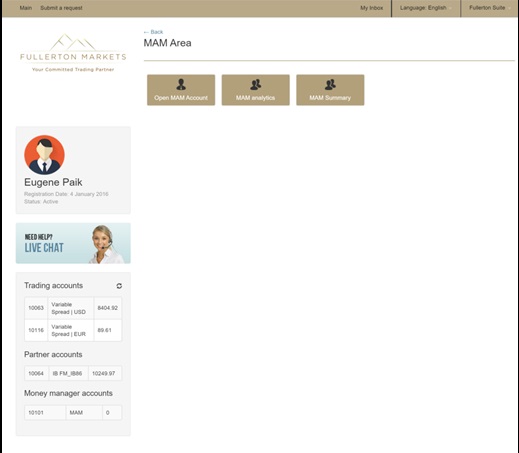The width and height of the screenshot is (519, 453).
Task: Click the Status: Active text
Action: pos(41,202)
